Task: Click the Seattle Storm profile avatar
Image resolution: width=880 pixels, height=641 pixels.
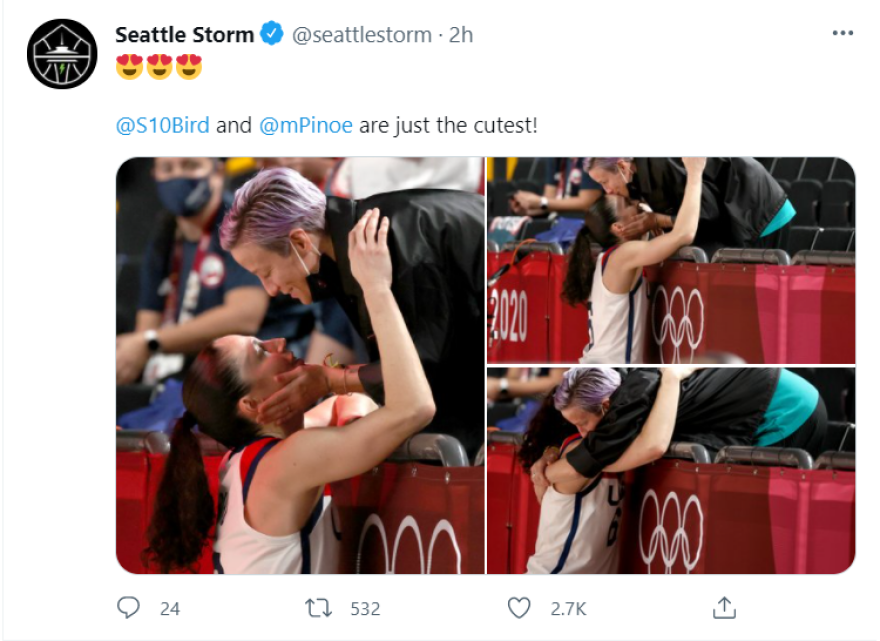Action: pos(62,54)
